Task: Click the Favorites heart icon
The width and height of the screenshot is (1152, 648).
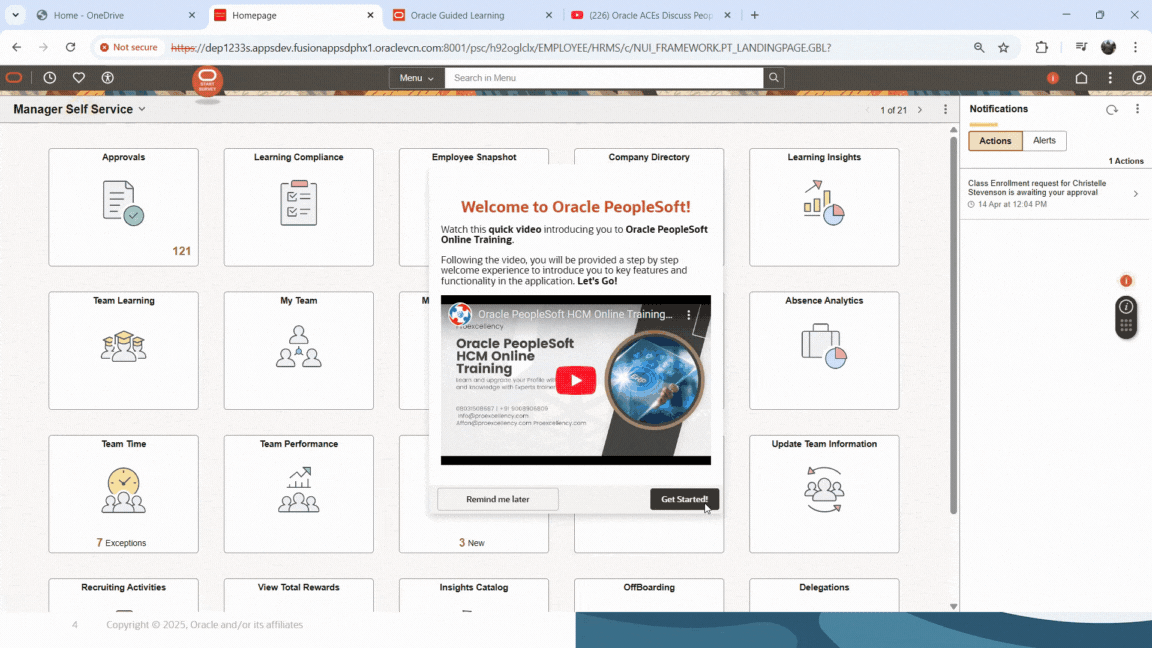Action: pyautogui.click(x=79, y=78)
